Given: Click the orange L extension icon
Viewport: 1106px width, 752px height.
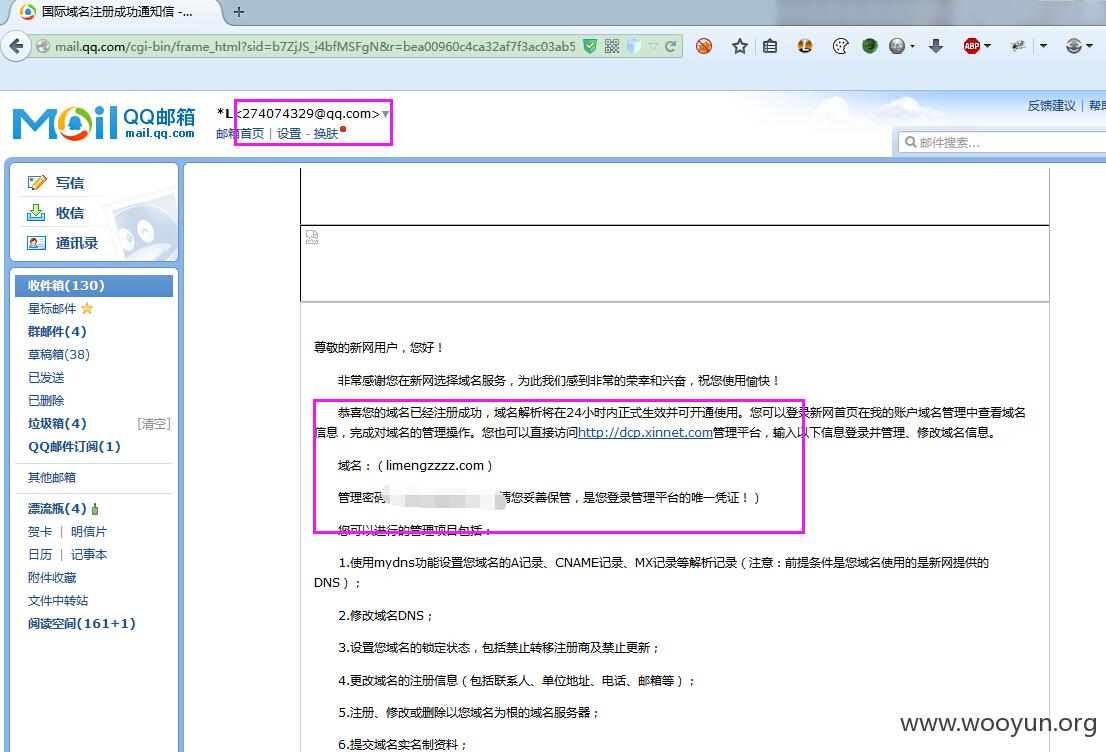Looking at the screenshot, I should [x=805, y=47].
